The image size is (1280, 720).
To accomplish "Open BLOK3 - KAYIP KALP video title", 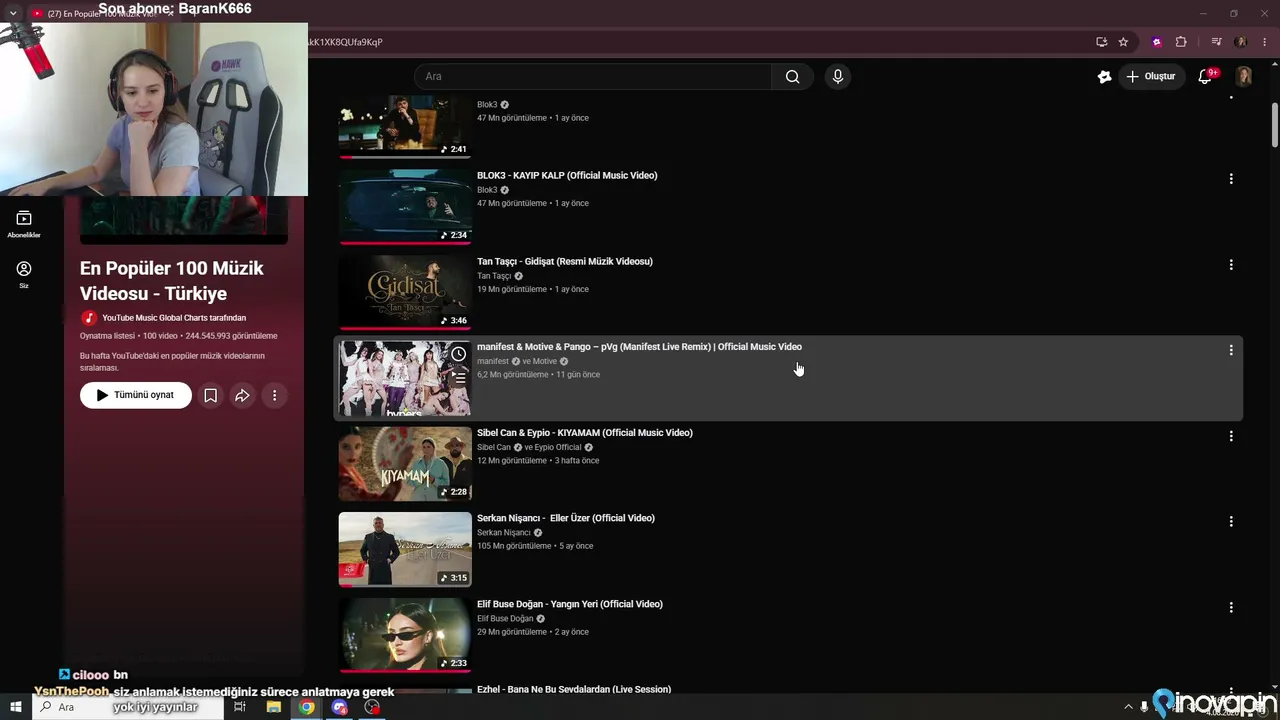I will (567, 176).
